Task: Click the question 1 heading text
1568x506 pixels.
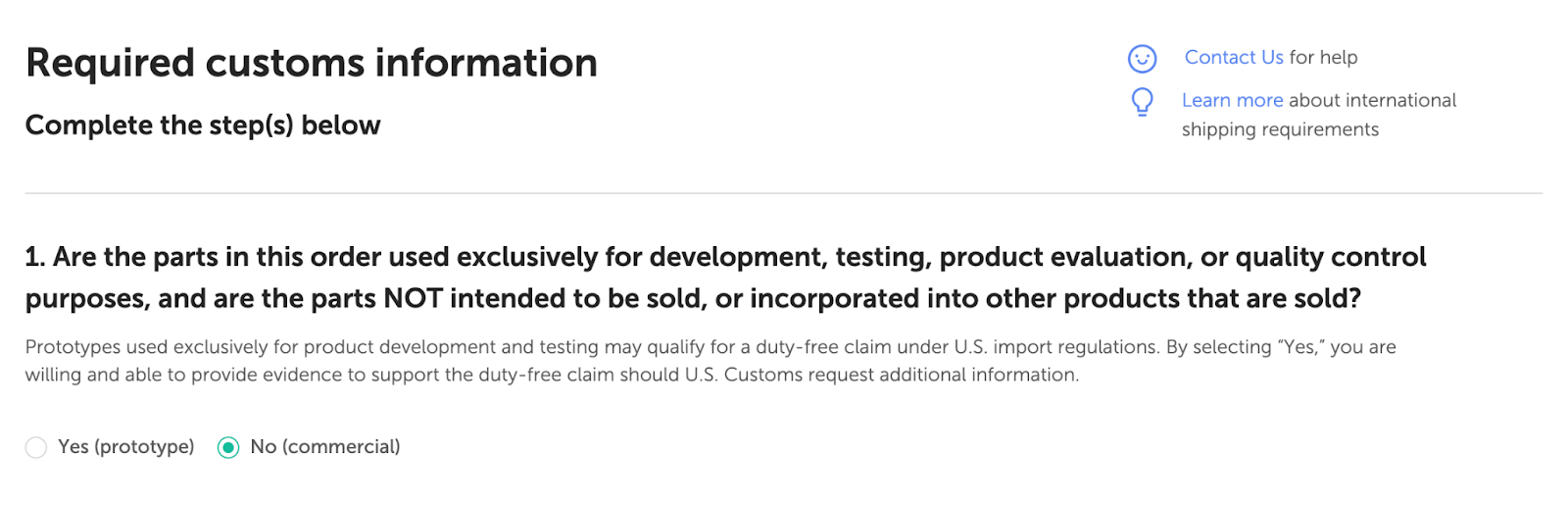Action: coord(725,278)
